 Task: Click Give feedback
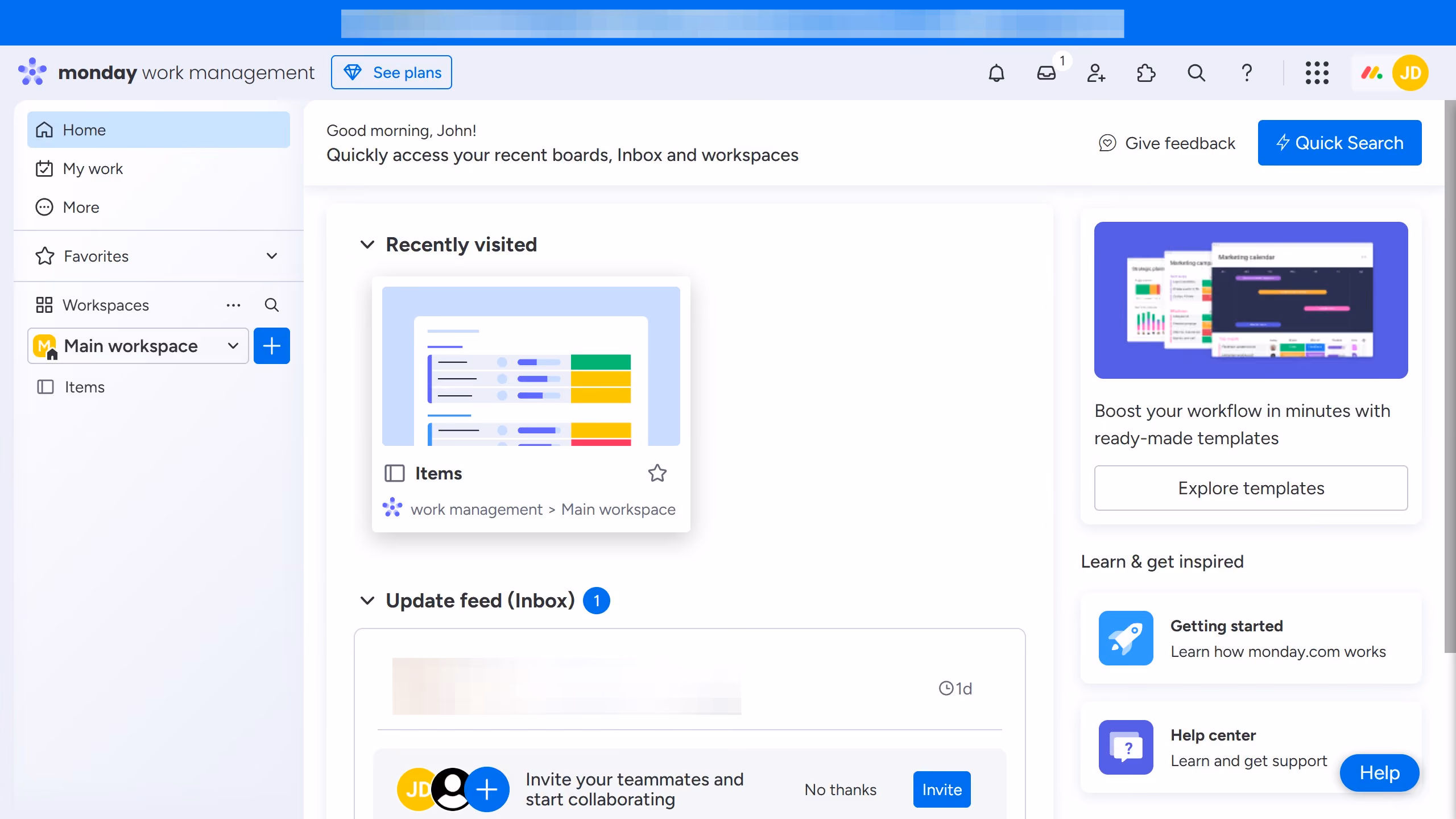point(1167,143)
